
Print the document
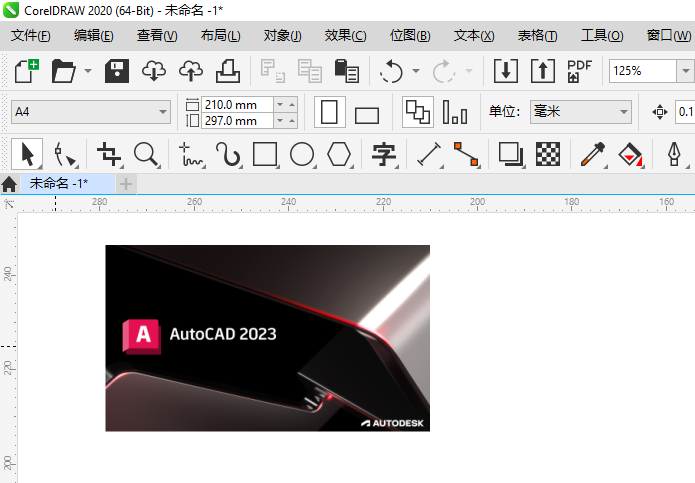(228, 71)
